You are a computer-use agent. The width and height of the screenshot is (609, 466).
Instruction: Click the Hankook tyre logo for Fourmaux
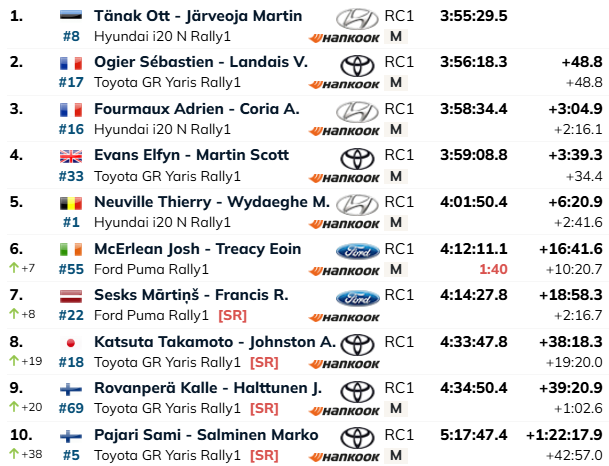[344, 131]
